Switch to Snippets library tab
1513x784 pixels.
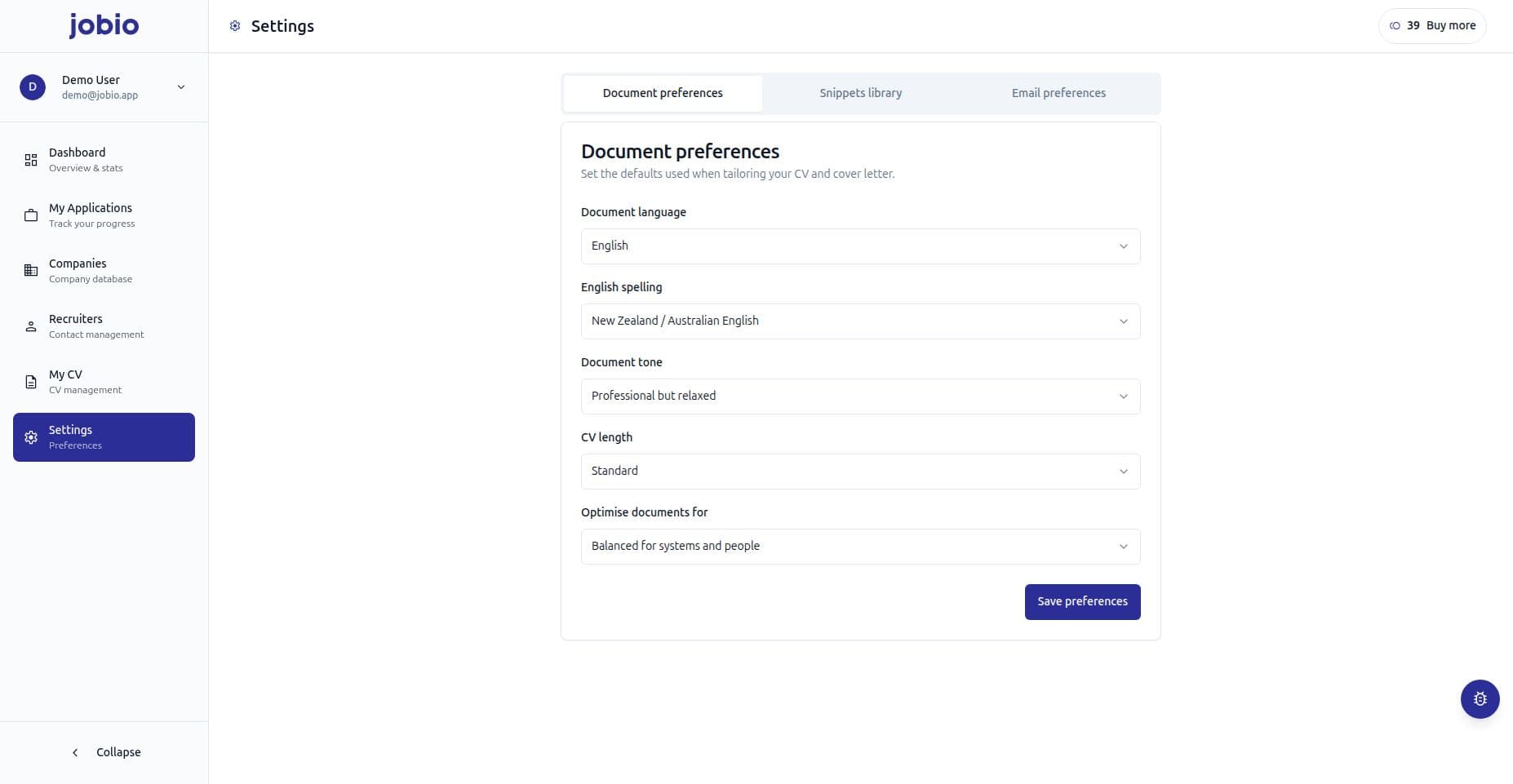861,93
